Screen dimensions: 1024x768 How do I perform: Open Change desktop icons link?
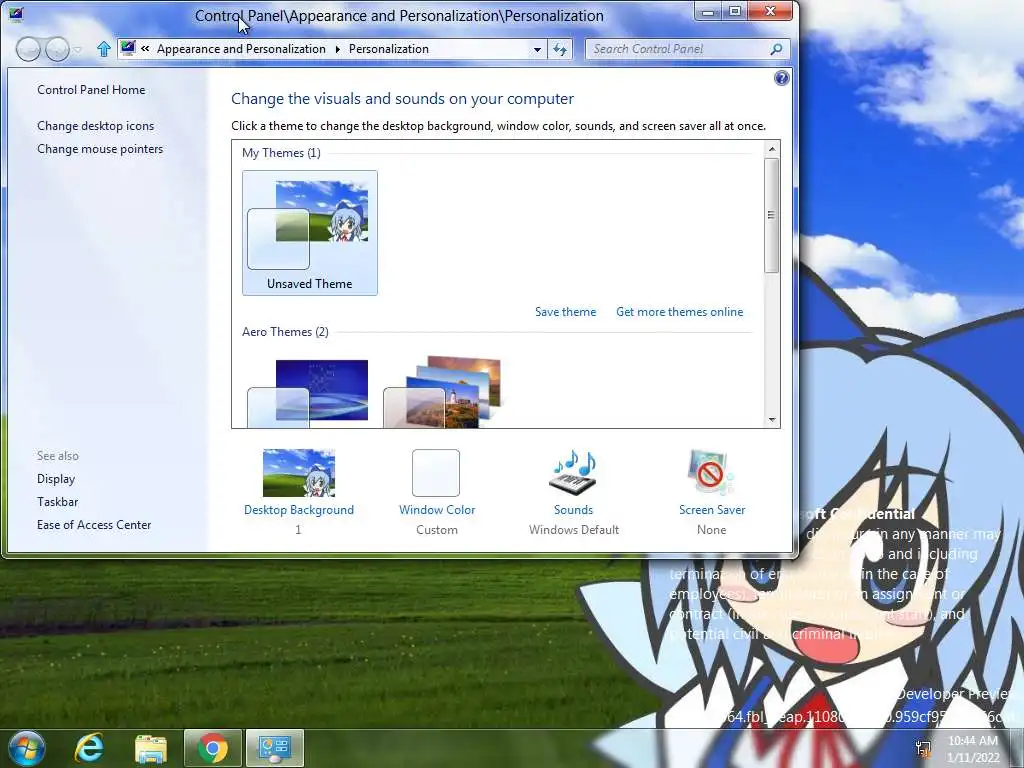tap(95, 126)
